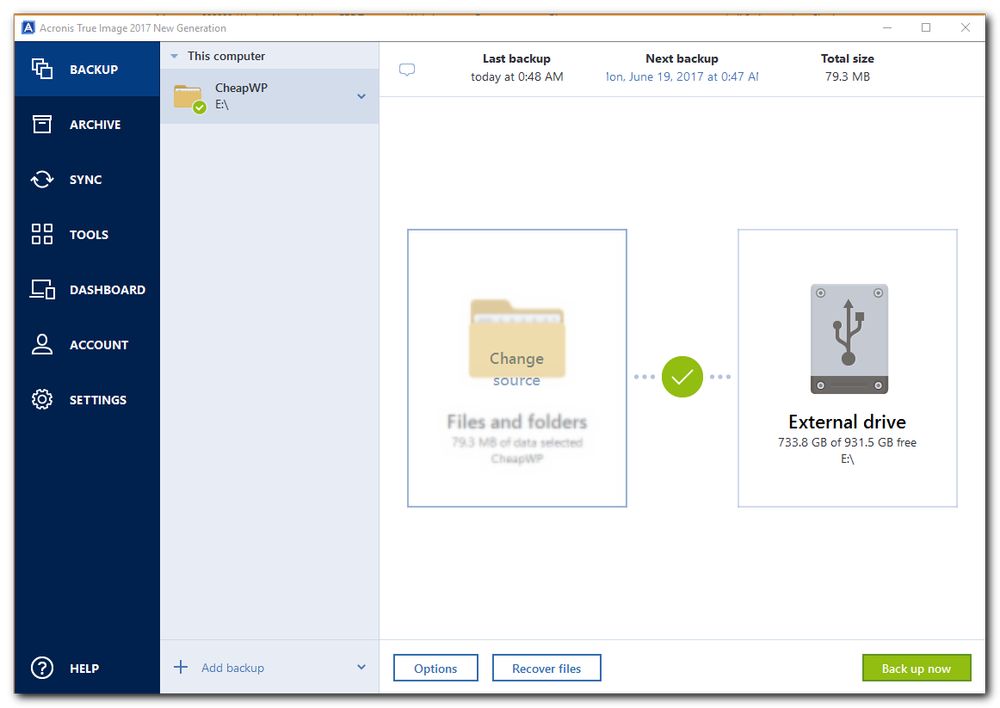1000x708 pixels.
Task: Click the Account person icon
Action: coord(42,345)
